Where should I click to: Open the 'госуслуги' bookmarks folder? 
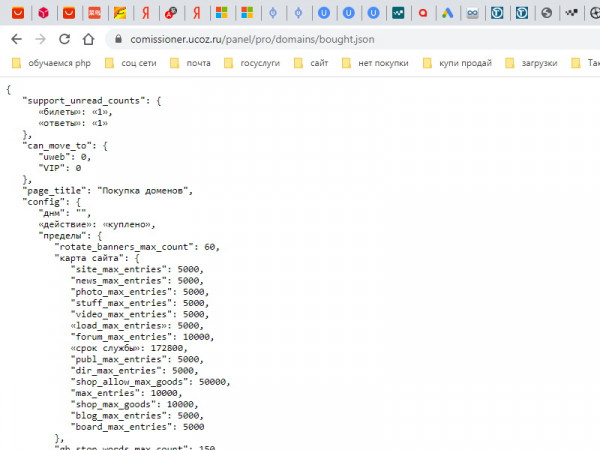tap(252, 63)
